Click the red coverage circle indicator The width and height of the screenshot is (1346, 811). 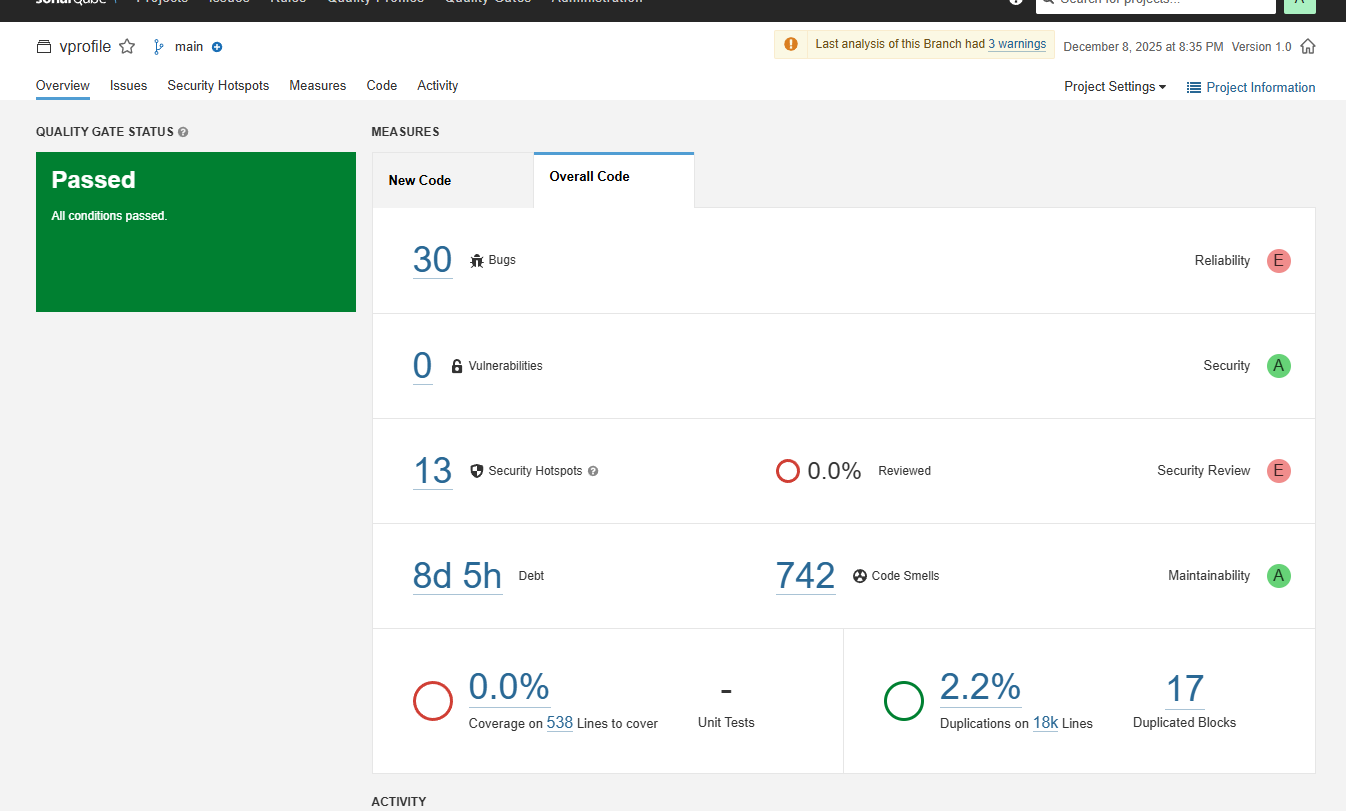point(433,701)
